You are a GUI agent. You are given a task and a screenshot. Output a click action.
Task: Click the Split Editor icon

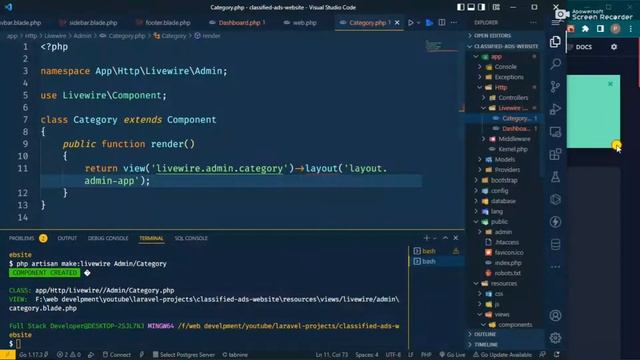(x=442, y=23)
